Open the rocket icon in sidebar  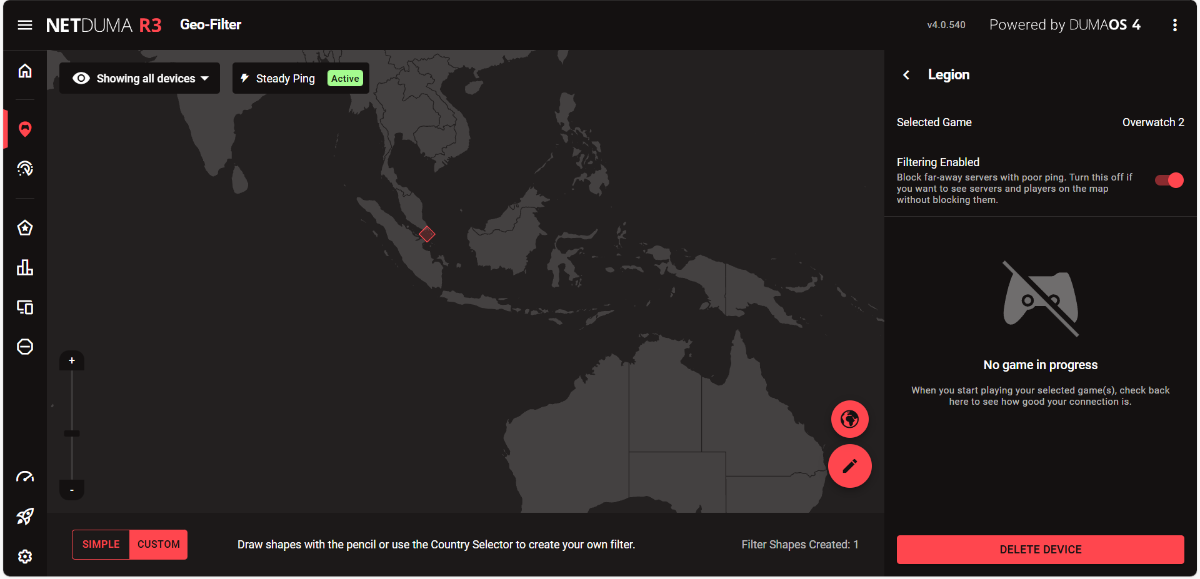coord(25,516)
